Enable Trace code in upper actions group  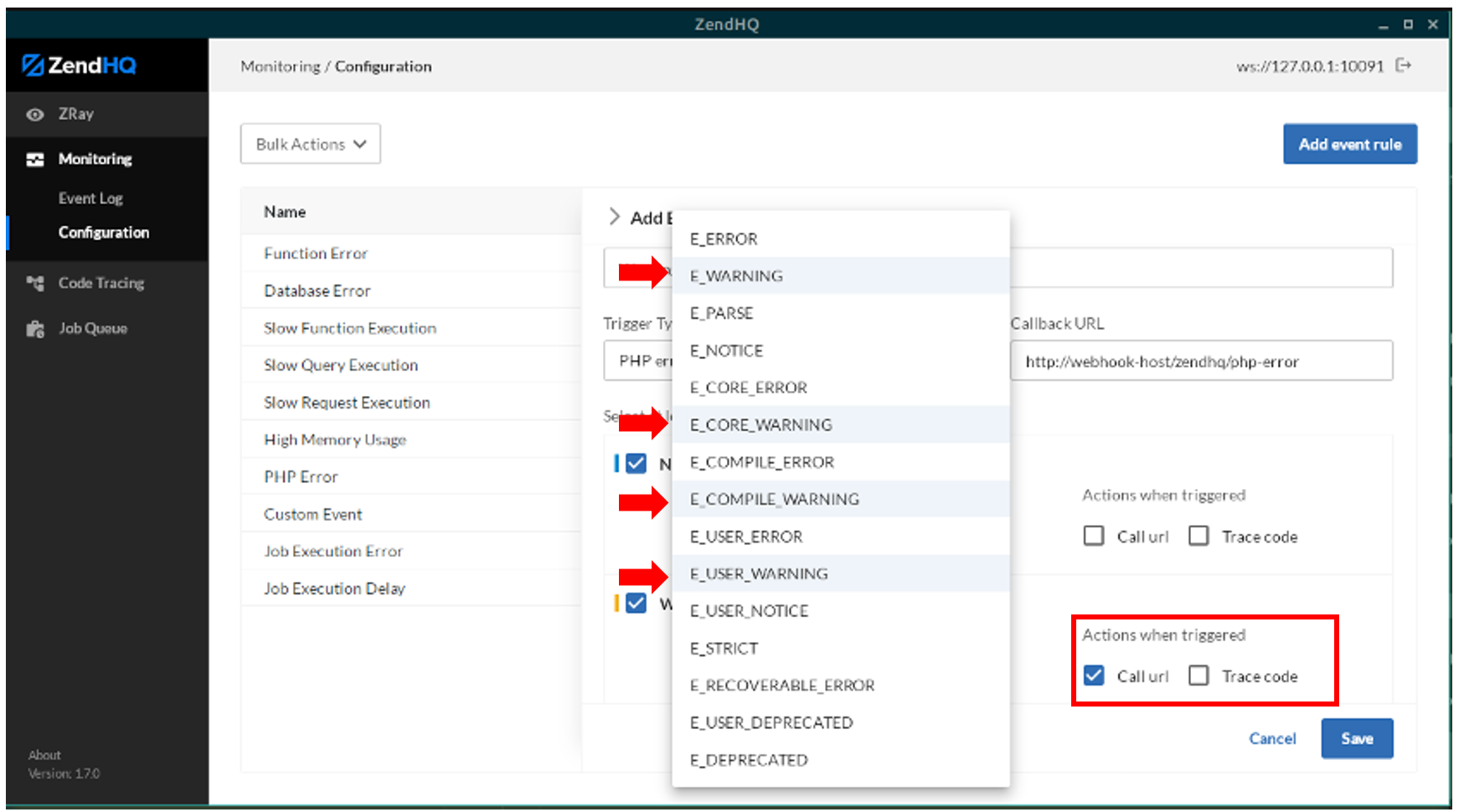click(x=1199, y=536)
